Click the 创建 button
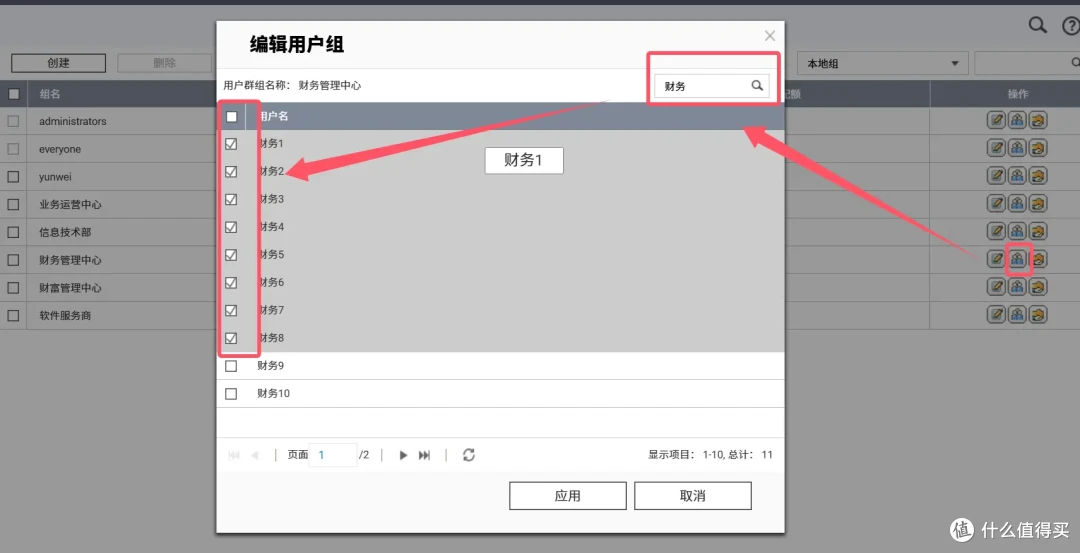This screenshot has height=553, width=1080. pos(59,63)
